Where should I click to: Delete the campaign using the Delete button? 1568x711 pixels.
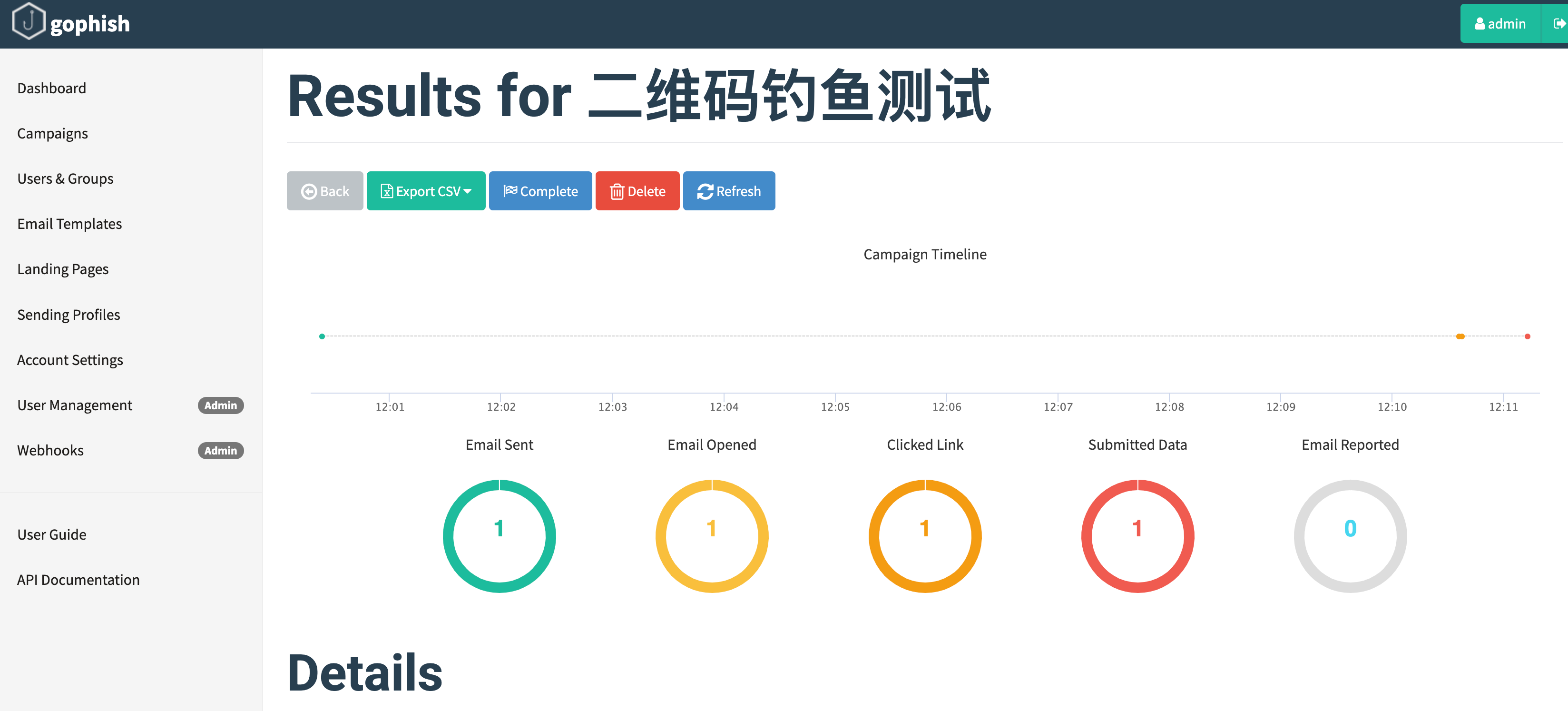click(637, 191)
